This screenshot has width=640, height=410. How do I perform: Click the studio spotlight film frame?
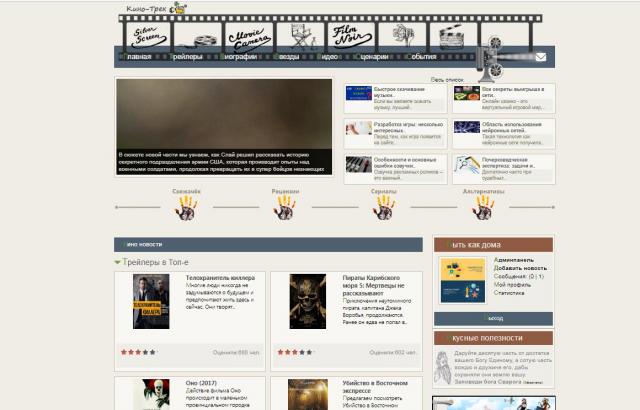tap(402, 36)
